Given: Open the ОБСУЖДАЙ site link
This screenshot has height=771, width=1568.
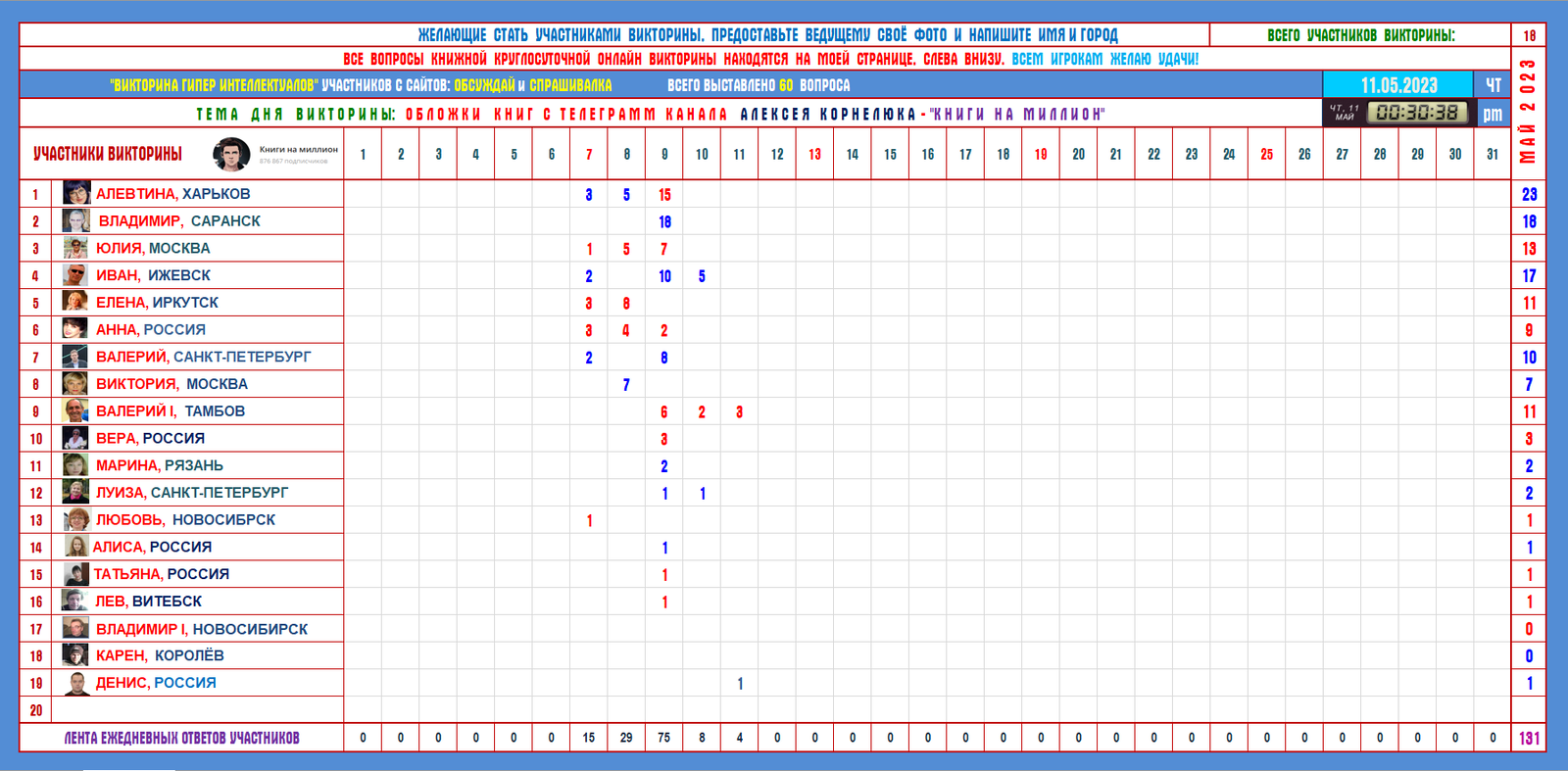Looking at the screenshot, I should [484, 85].
